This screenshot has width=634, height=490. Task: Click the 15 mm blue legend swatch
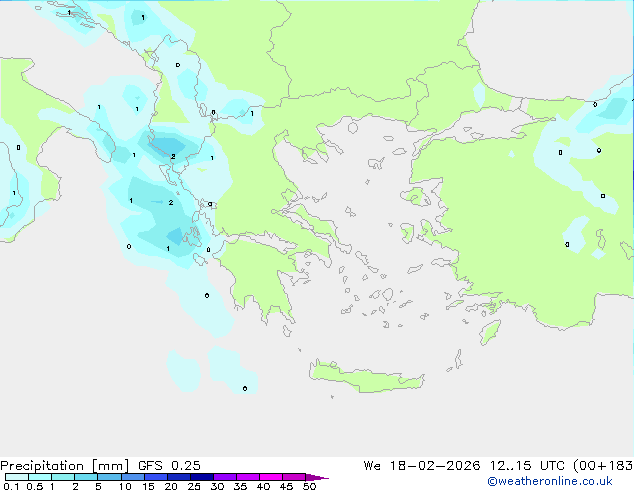(x=156, y=477)
